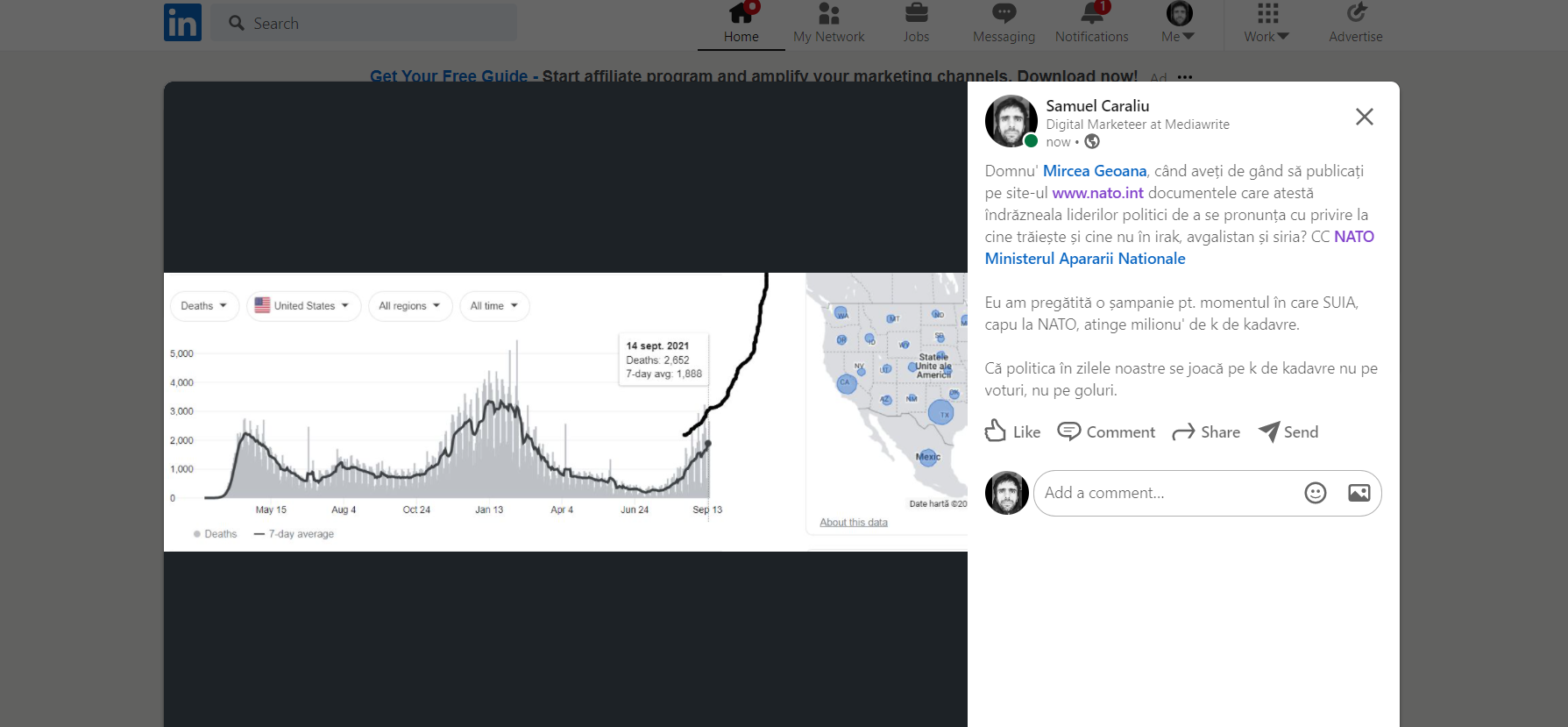The width and height of the screenshot is (1568, 727).
Task: Close the post image viewer
Action: tap(1364, 116)
